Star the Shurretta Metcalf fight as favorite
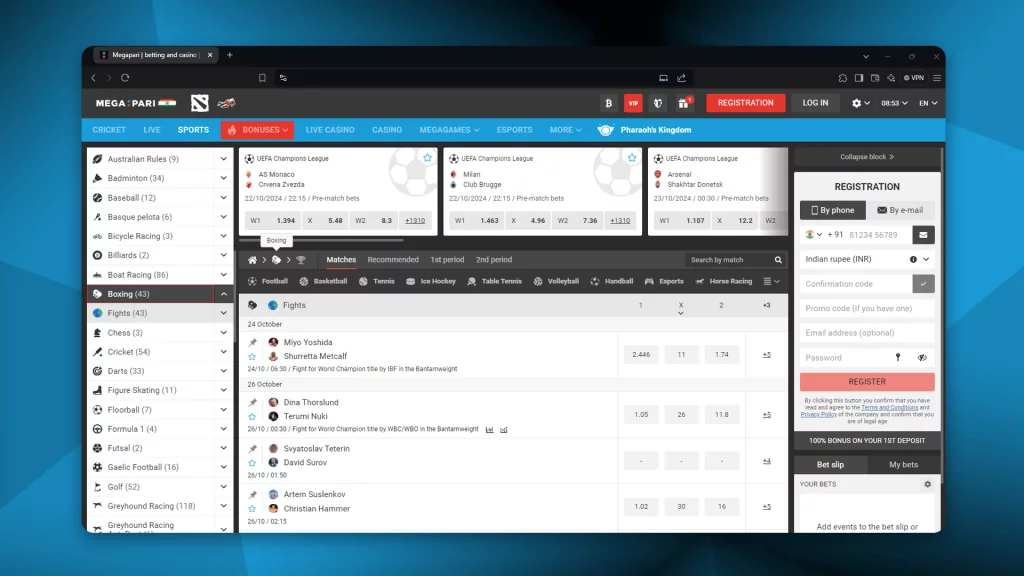Viewport: 1024px width, 576px height. pyautogui.click(x=252, y=357)
